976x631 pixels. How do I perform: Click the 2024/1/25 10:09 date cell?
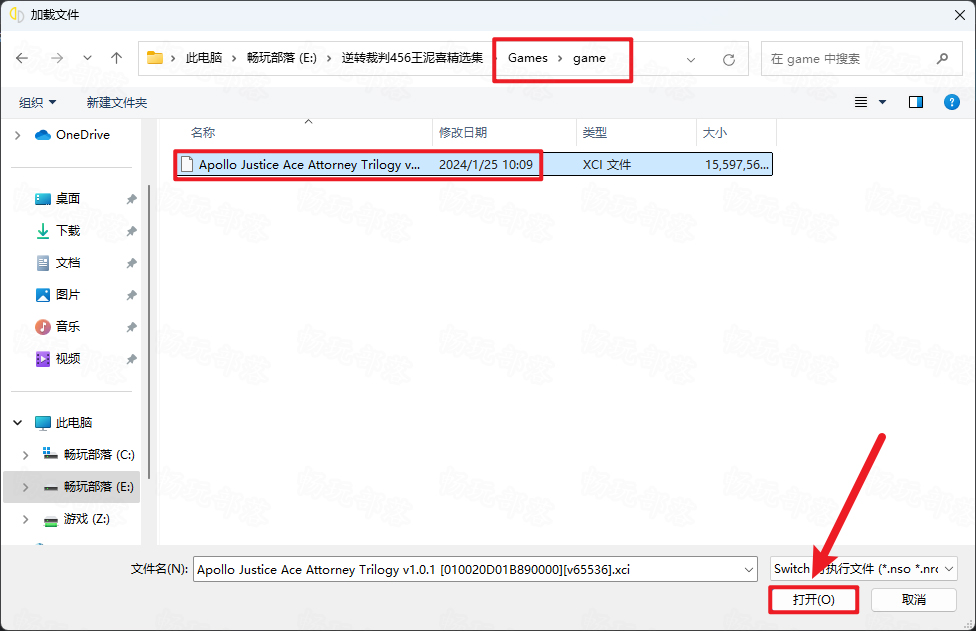point(486,165)
